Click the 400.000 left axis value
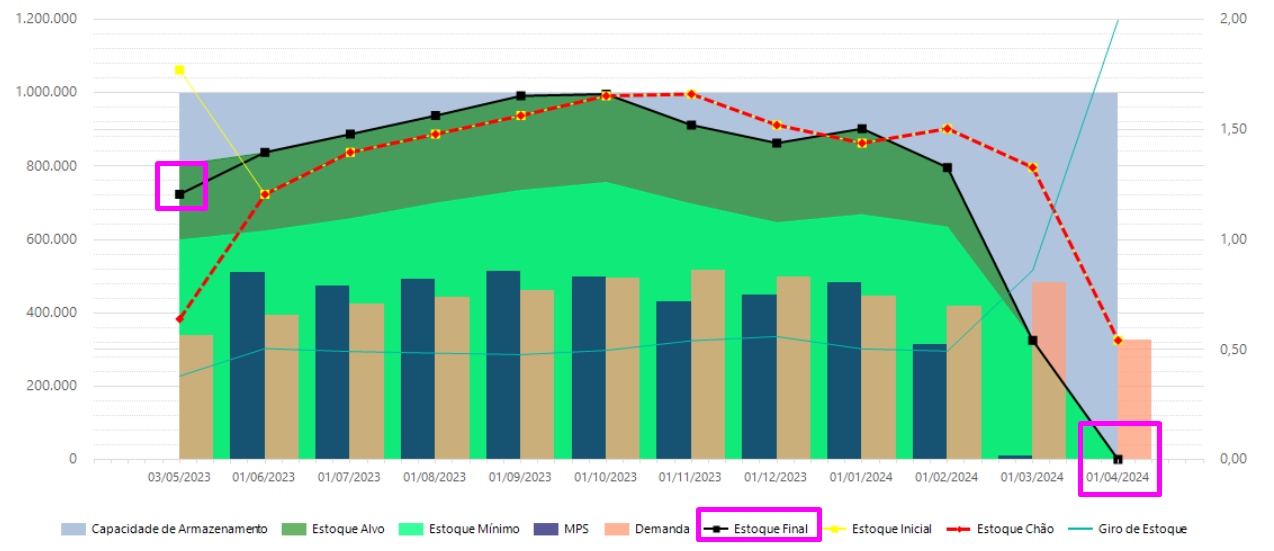Image resolution: width=1274 pixels, height=551 pixels. point(53,313)
